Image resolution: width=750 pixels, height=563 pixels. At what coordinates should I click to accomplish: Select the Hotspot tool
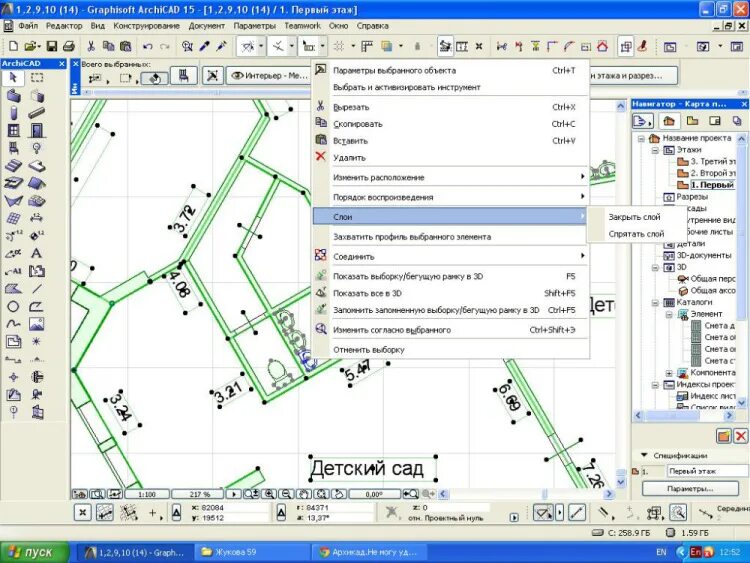point(36,342)
